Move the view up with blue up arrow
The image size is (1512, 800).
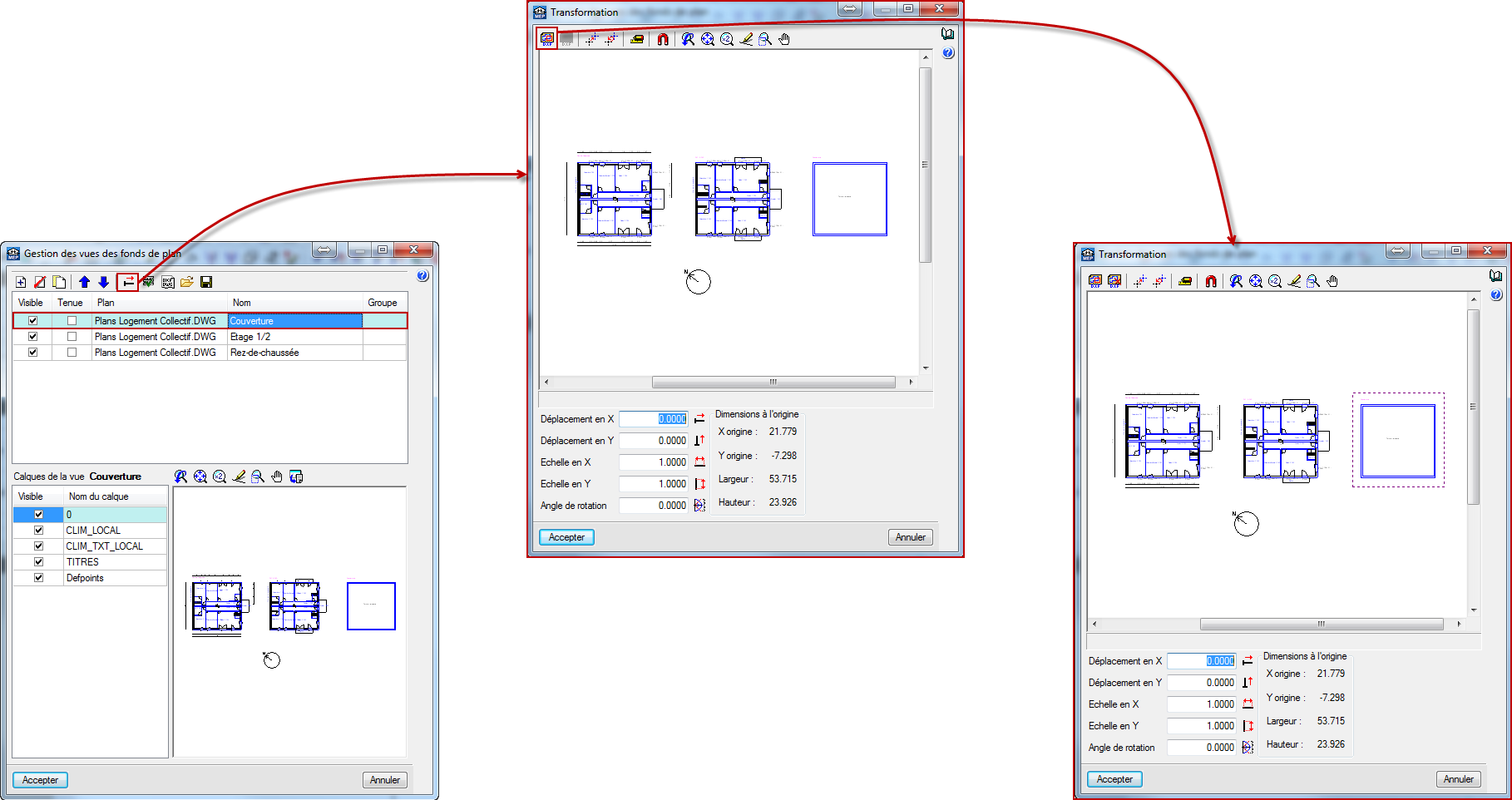[x=84, y=282]
